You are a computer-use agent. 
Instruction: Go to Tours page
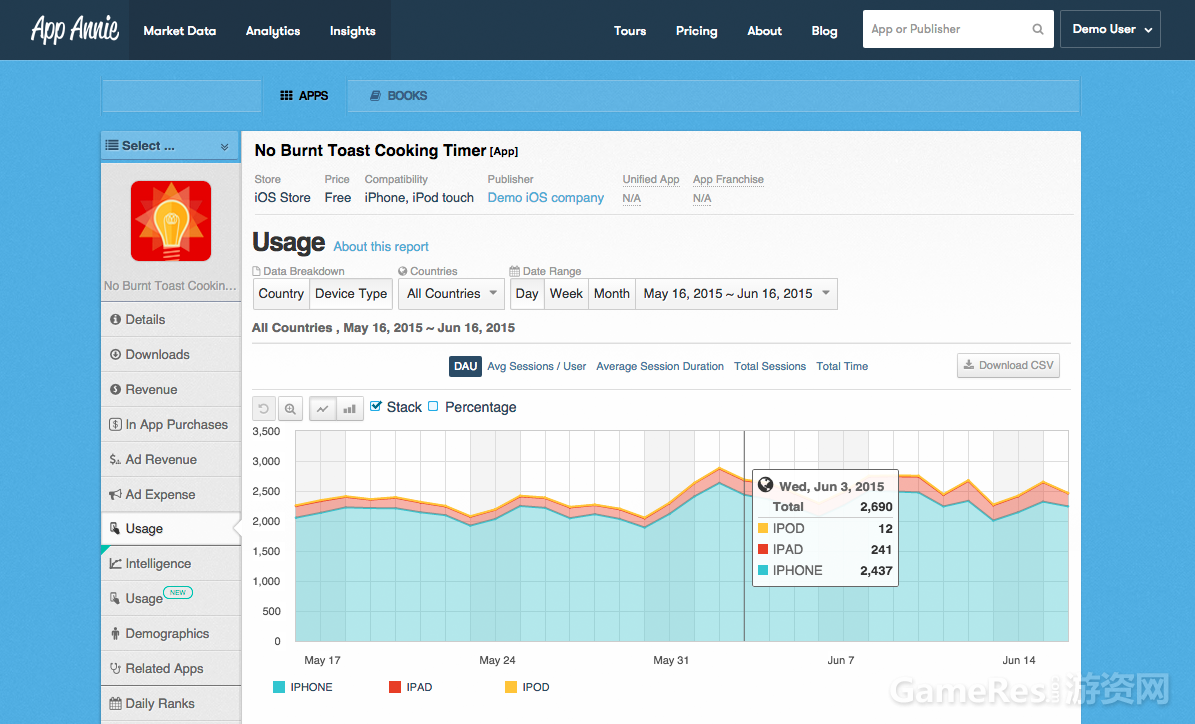(630, 30)
